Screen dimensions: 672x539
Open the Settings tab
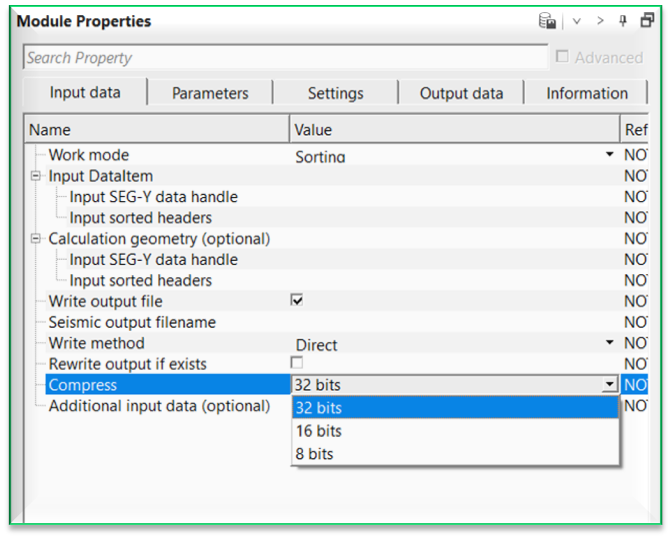click(335, 93)
